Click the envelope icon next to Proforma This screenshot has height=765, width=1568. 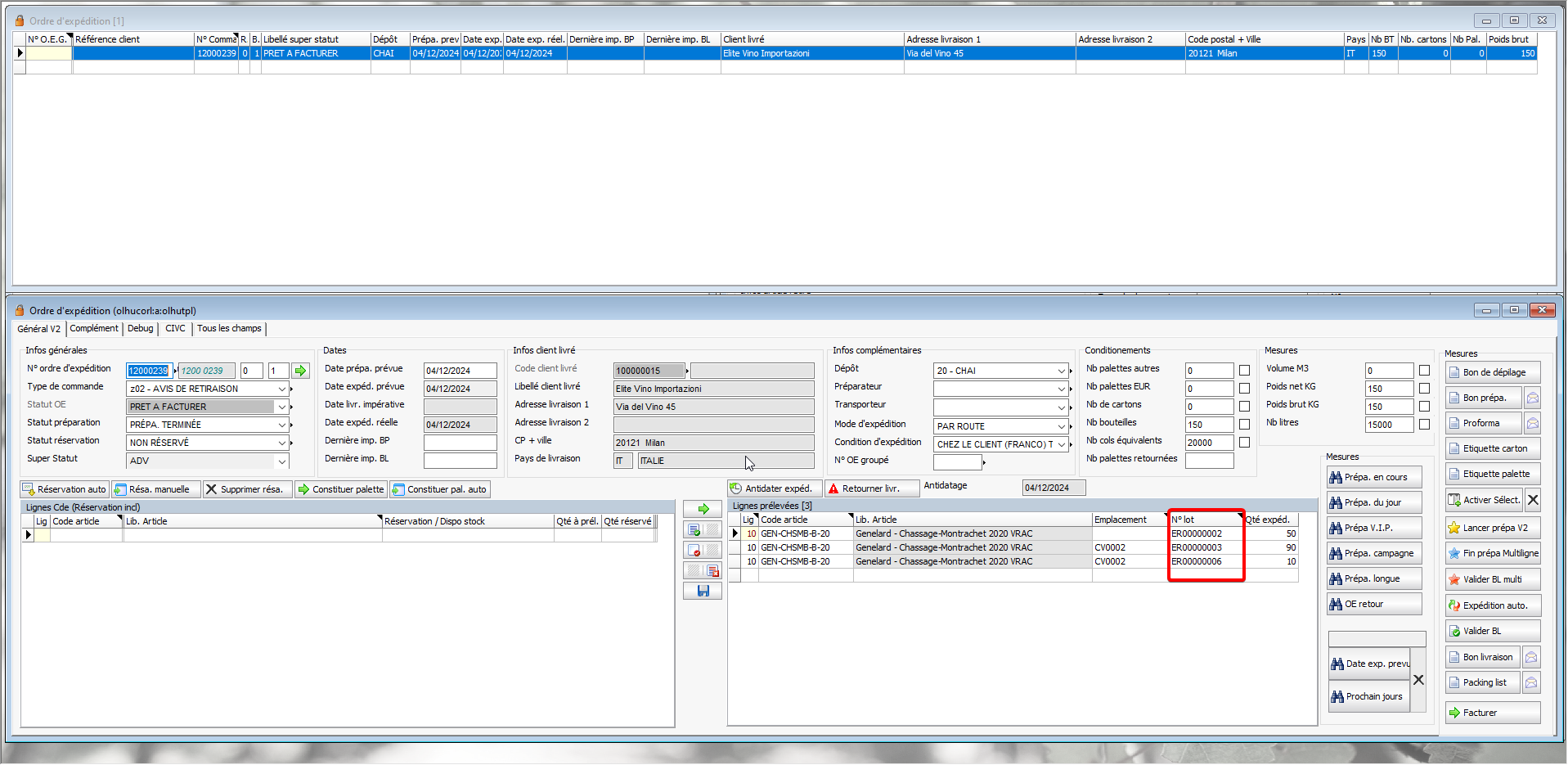(1532, 424)
